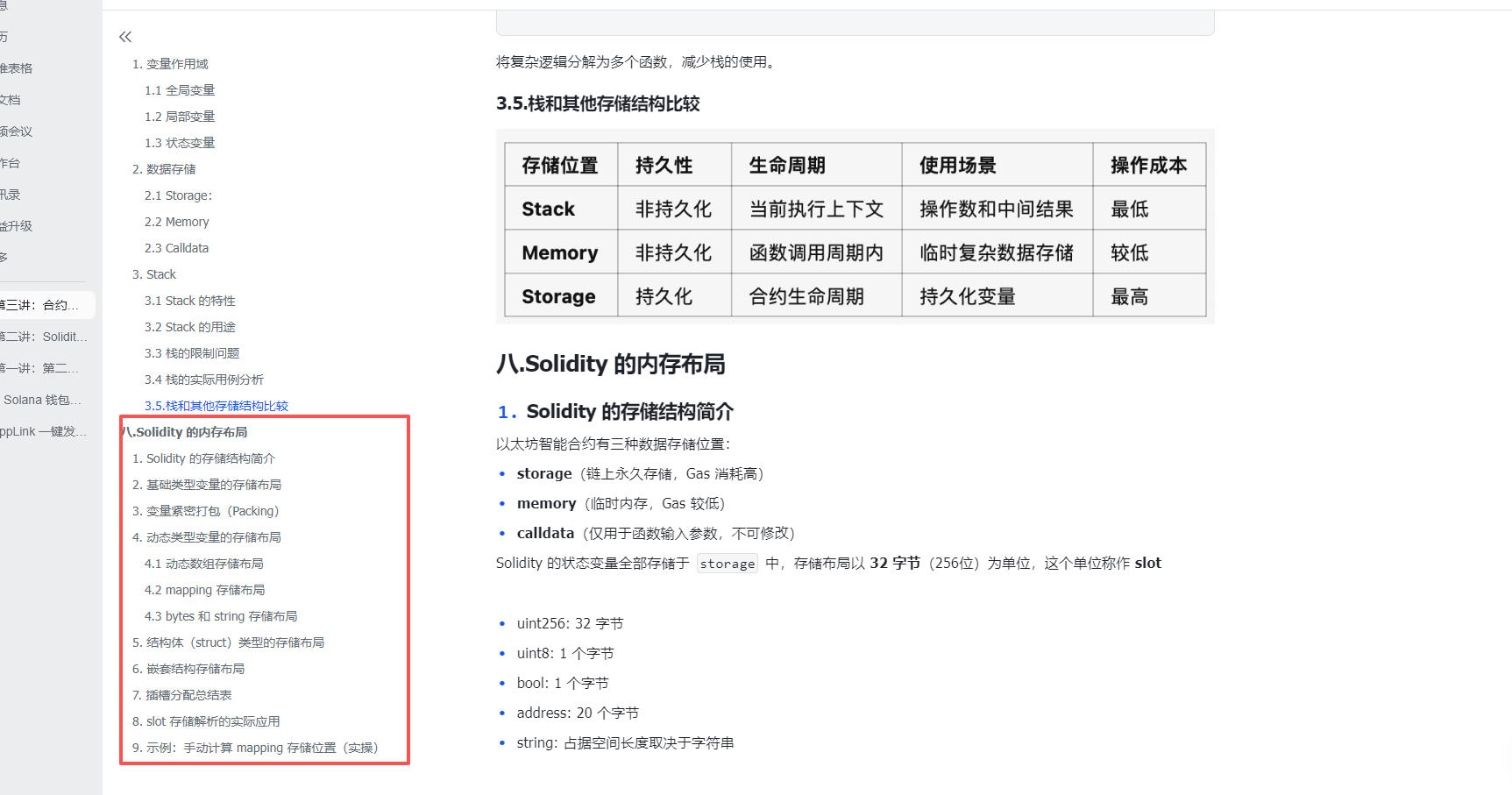
Task: Switch to Solana 钱包 document in sidebar
Action: [42, 400]
